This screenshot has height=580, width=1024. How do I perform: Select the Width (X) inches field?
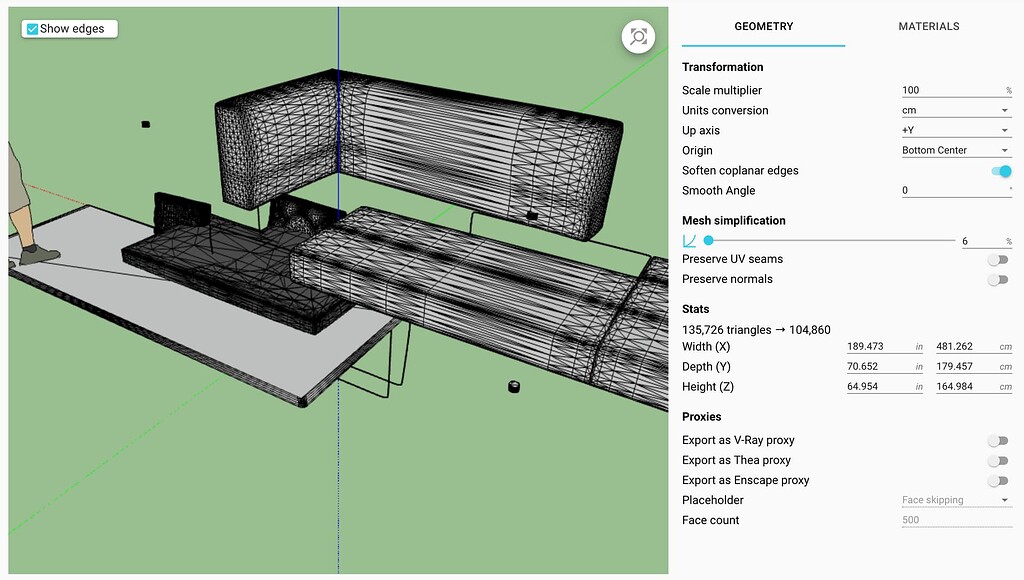880,346
